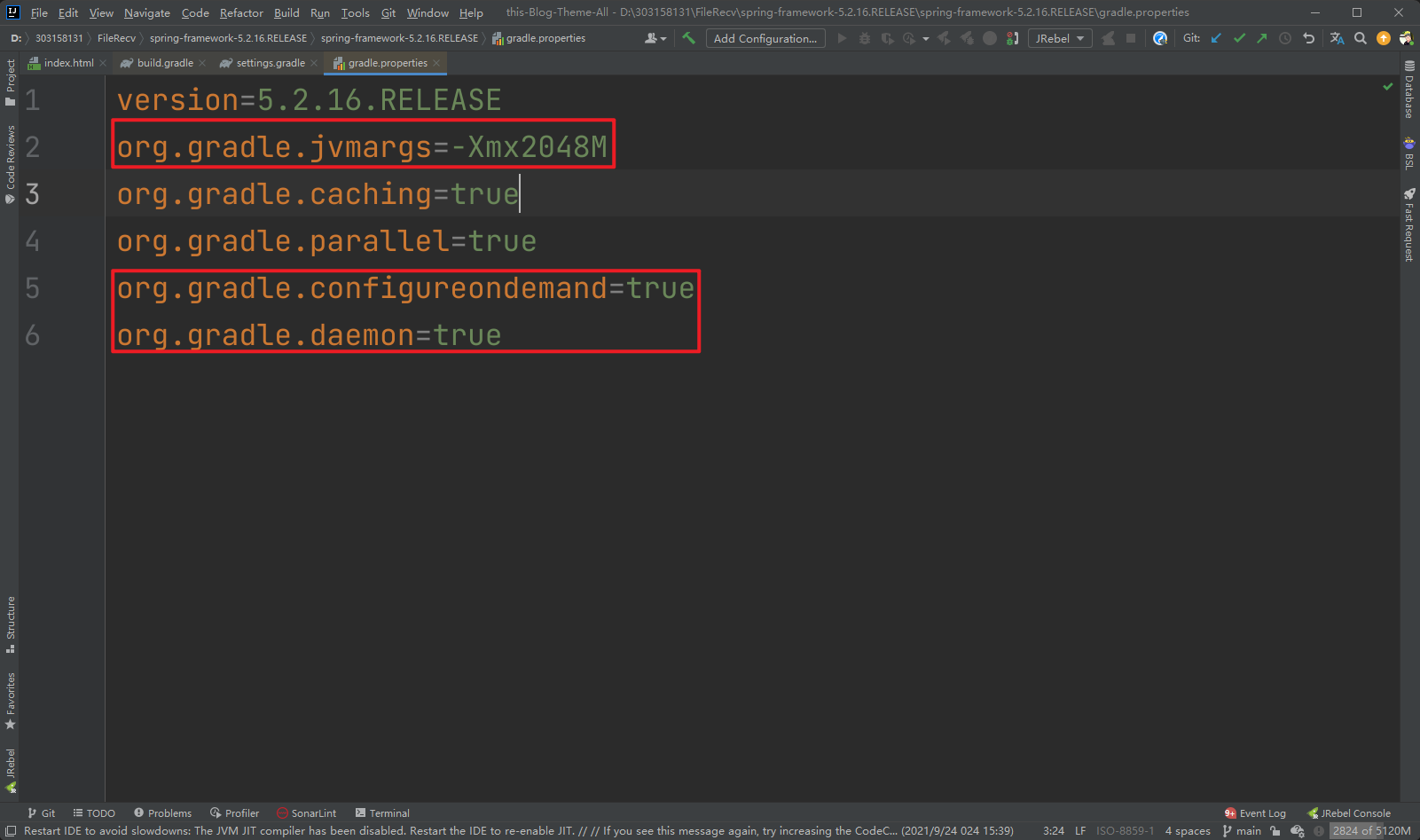This screenshot has height=840, width=1420.
Task: Open the Fast Request side panel
Action: [1409, 224]
